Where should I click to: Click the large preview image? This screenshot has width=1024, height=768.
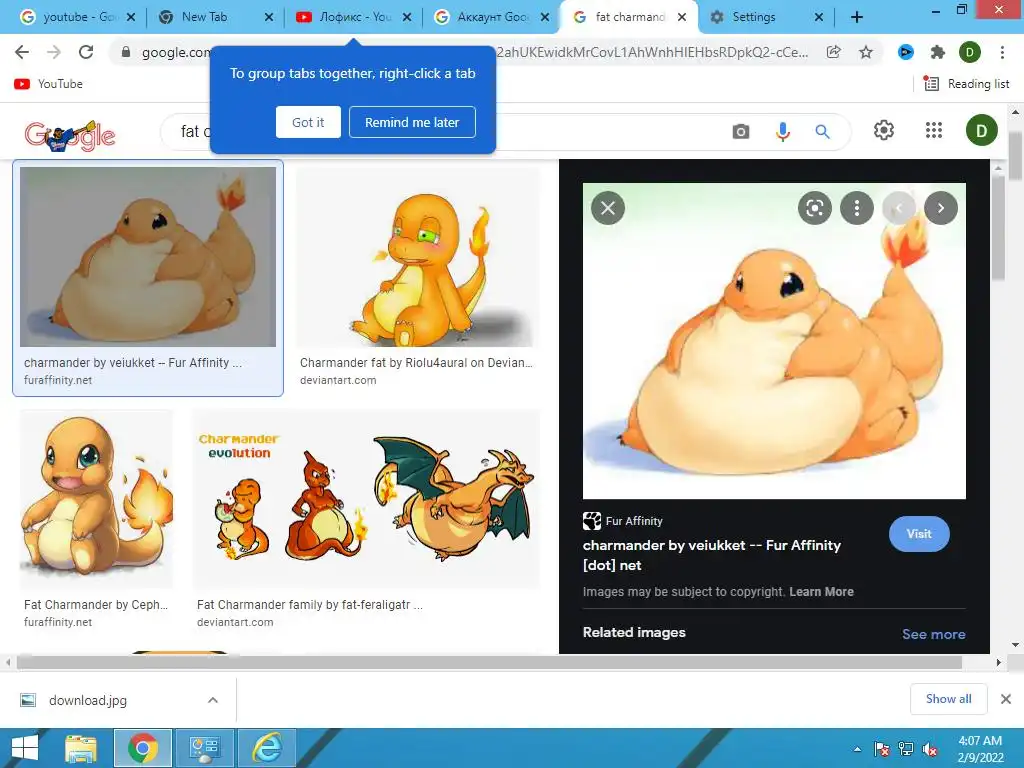[774, 341]
